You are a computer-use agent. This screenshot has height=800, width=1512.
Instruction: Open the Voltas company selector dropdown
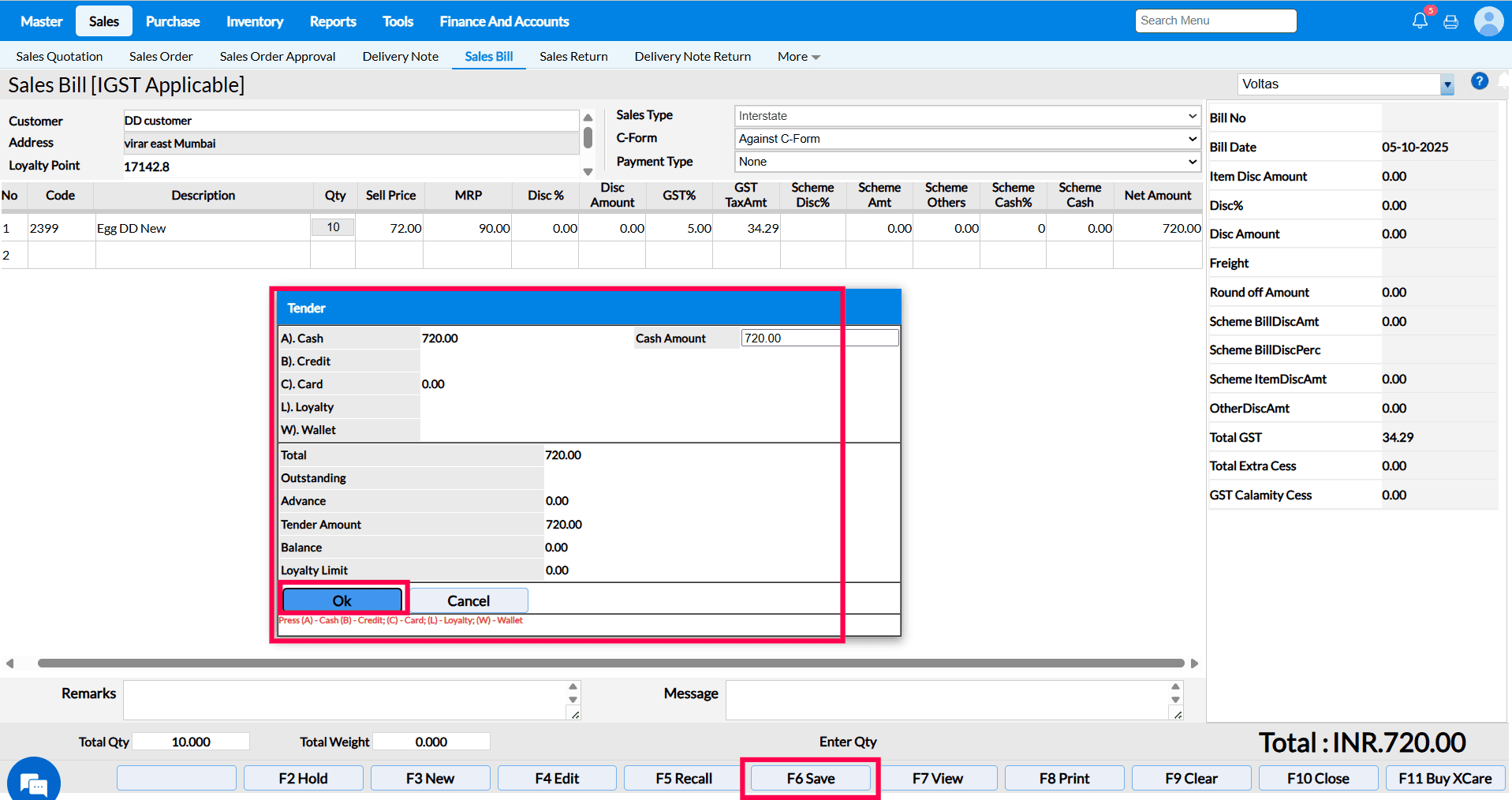[x=1447, y=84]
